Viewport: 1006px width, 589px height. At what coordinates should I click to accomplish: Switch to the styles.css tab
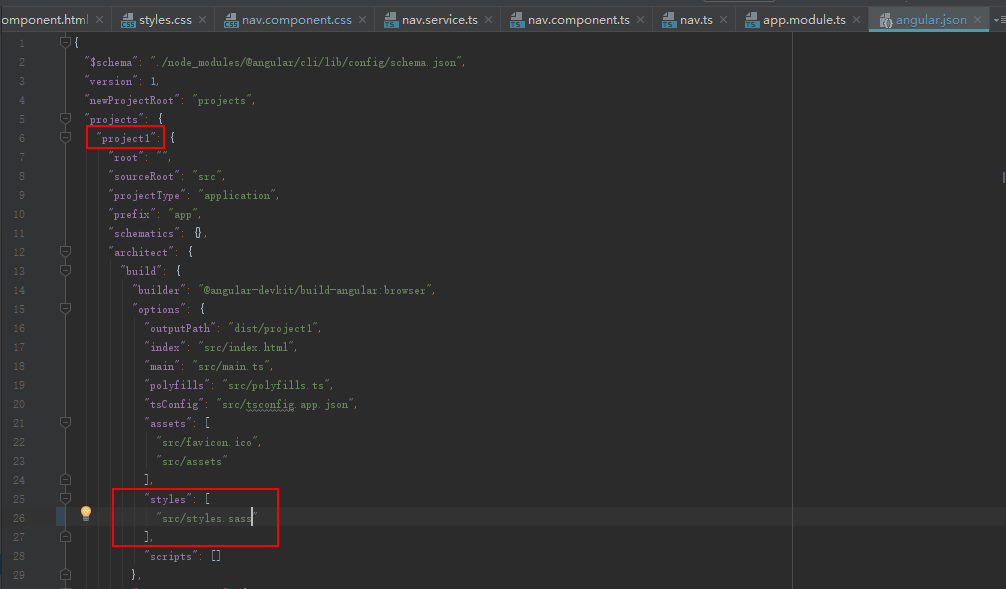click(x=166, y=20)
